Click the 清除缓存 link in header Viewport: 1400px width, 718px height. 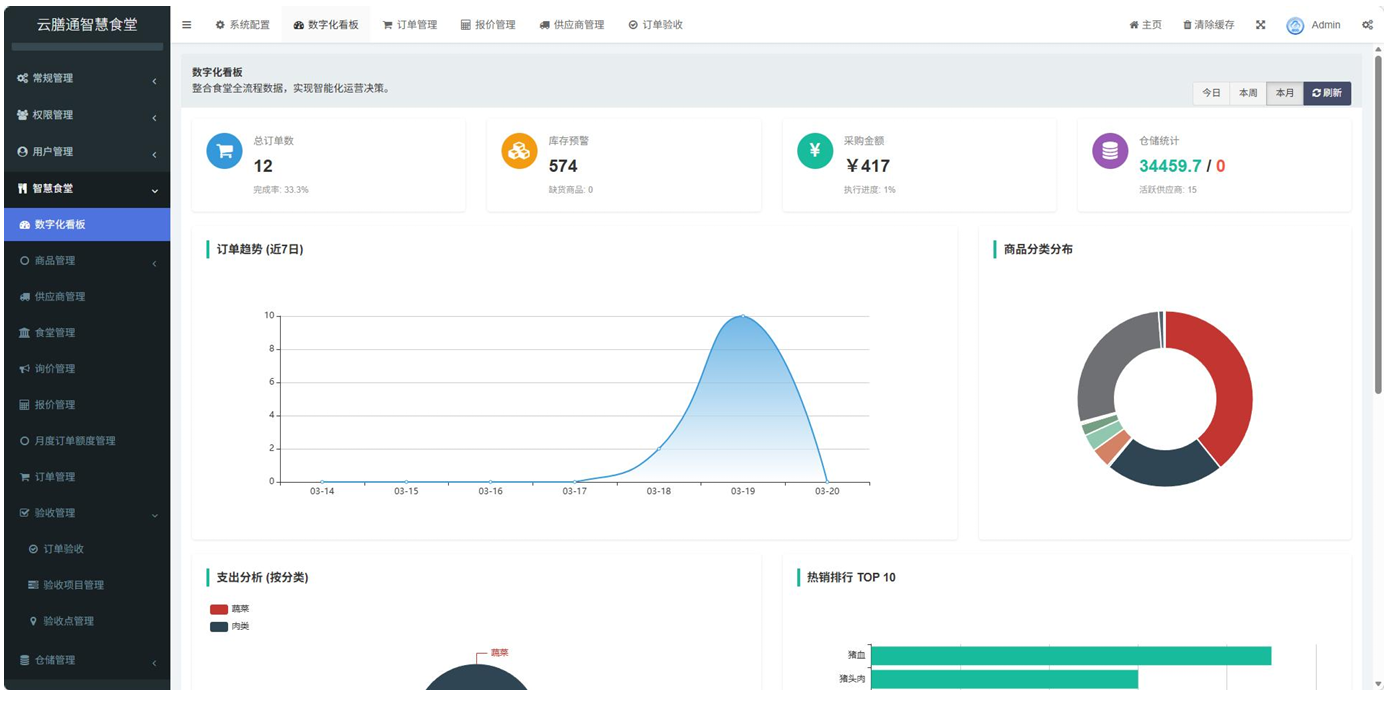1208,25
